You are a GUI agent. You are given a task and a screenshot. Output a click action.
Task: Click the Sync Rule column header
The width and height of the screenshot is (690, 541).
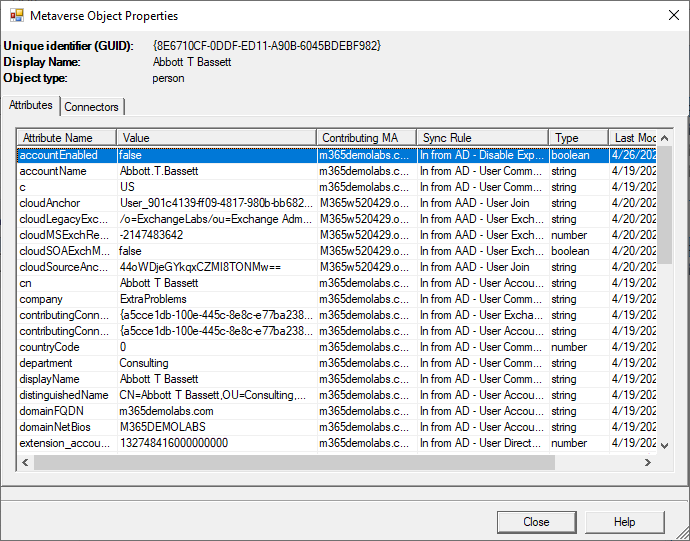(482, 137)
